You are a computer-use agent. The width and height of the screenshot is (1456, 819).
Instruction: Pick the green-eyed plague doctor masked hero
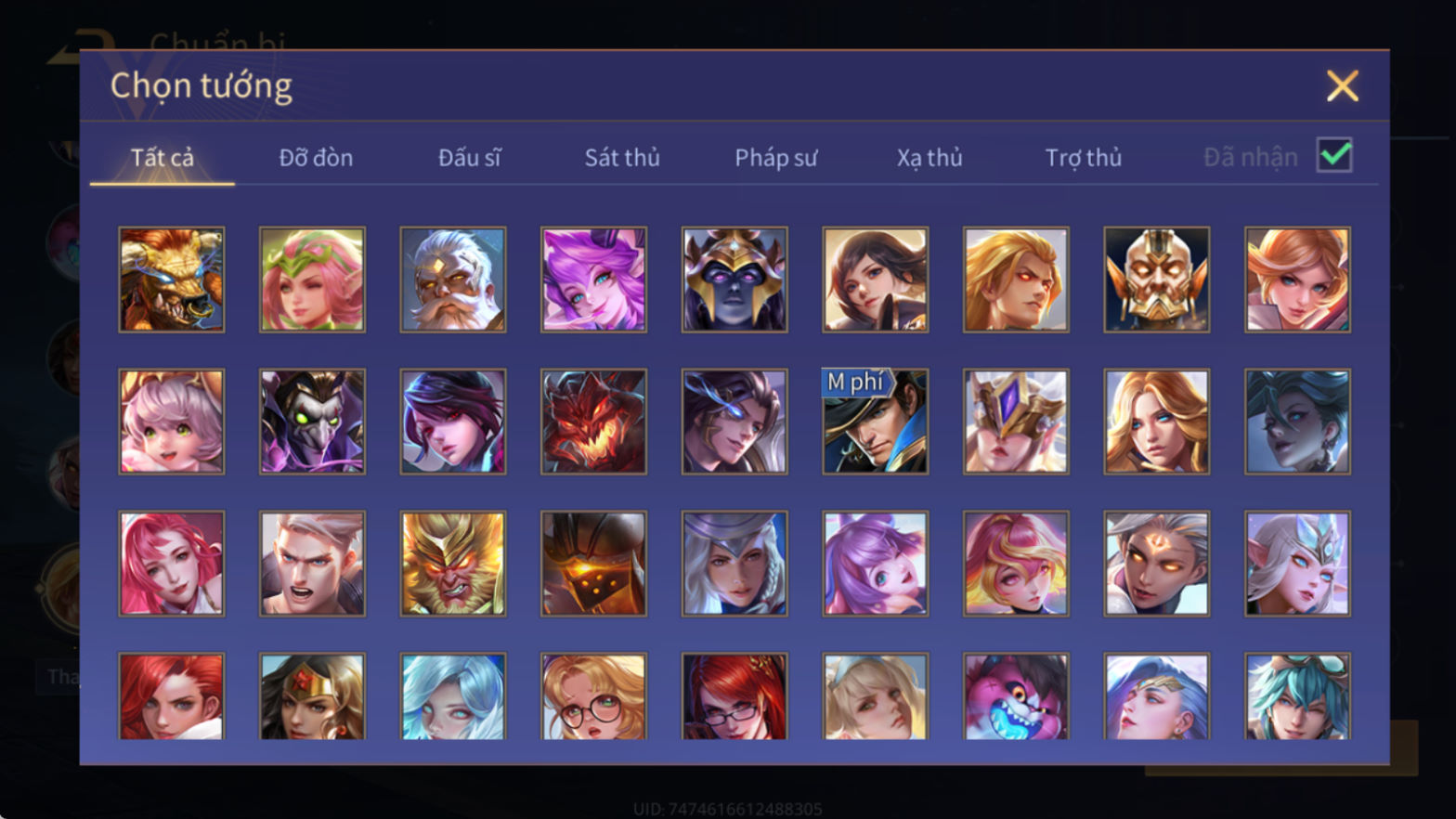(x=313, y=422)
